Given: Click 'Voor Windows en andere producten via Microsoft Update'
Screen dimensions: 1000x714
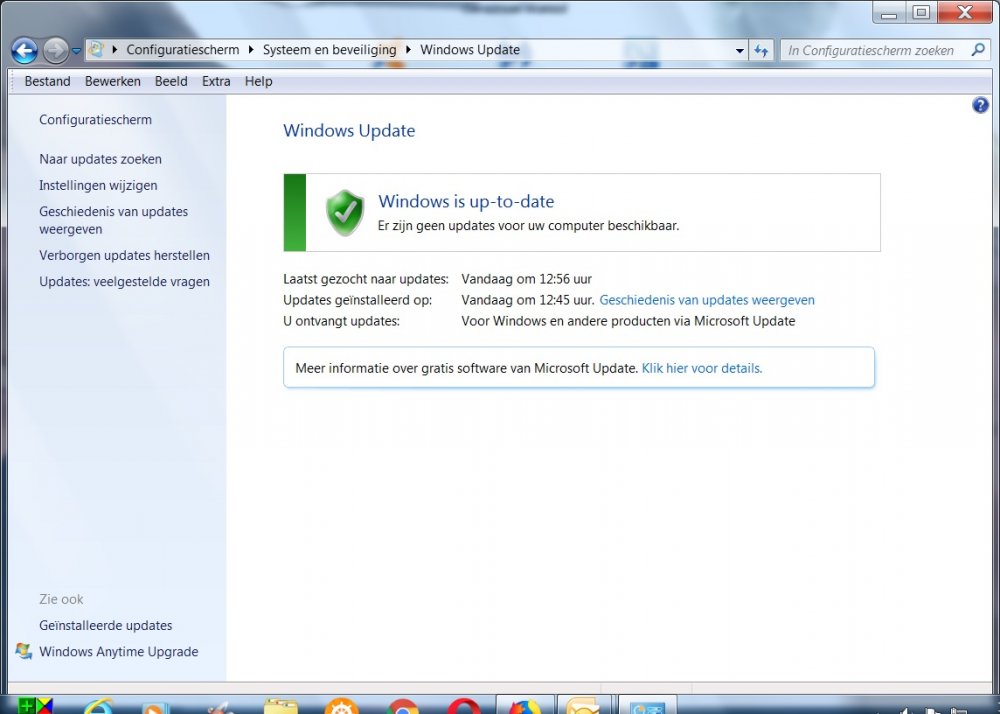Looking at the screenshot, I should click(628, 321).
